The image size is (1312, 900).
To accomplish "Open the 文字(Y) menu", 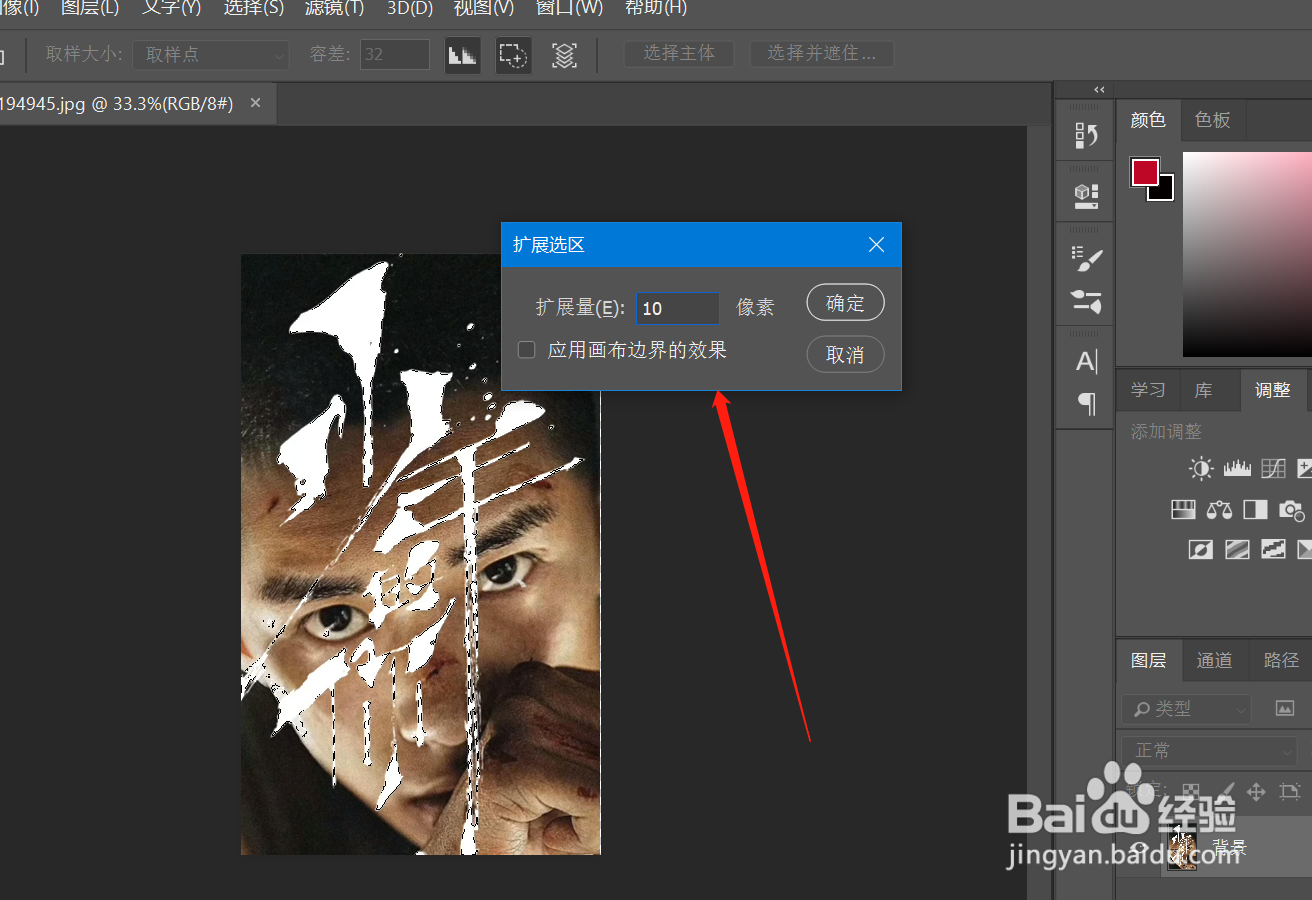I will [x=171, y=8].
